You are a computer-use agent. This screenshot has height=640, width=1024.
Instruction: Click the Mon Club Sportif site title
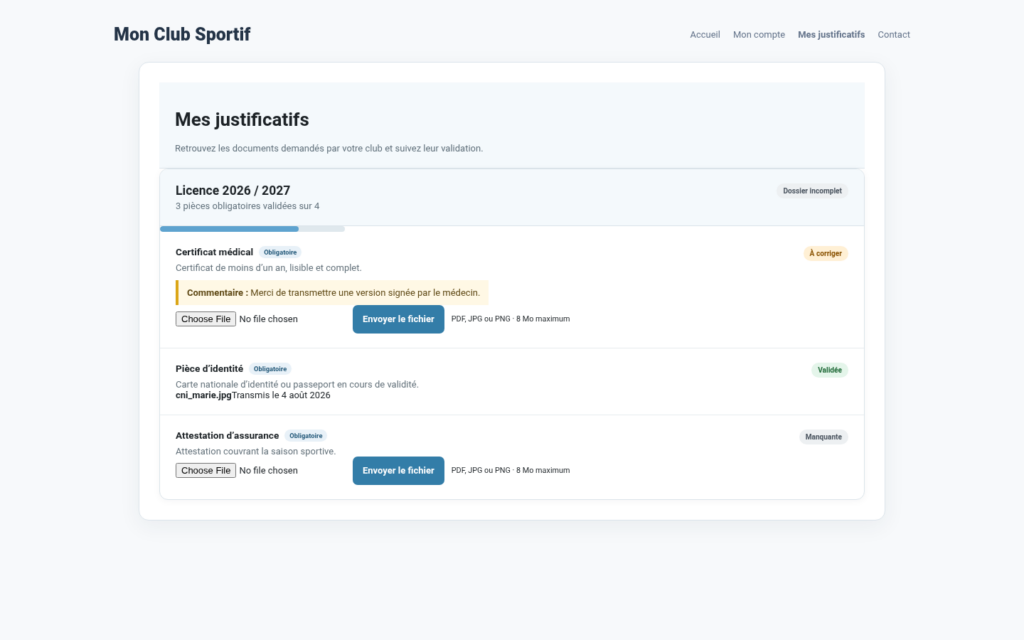coord(182,34)
